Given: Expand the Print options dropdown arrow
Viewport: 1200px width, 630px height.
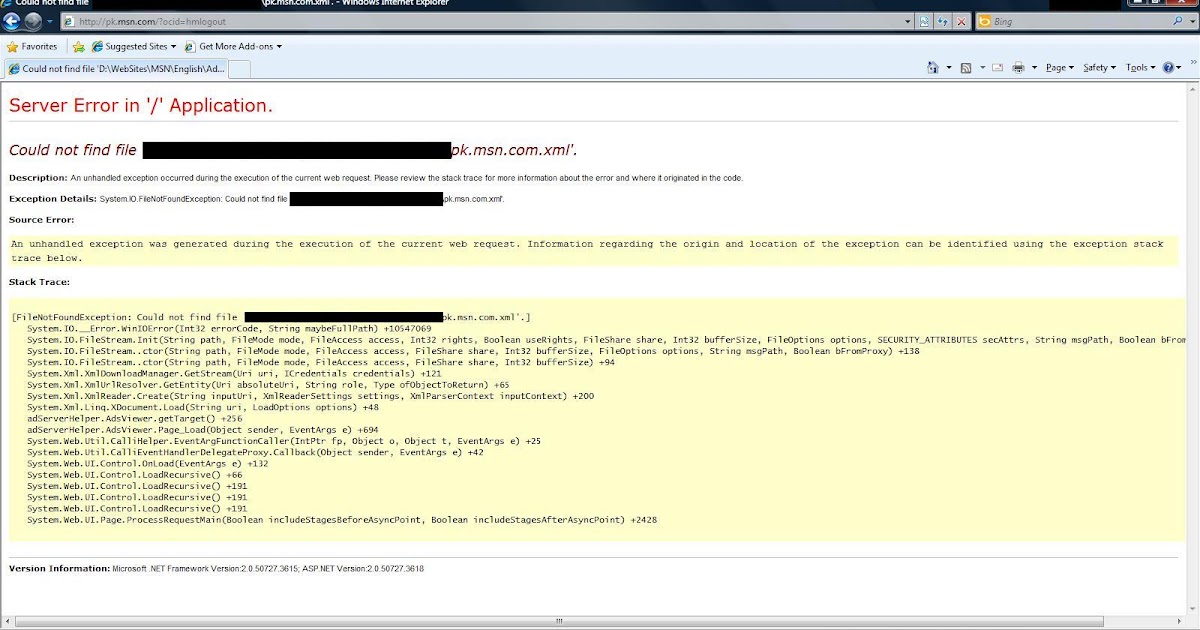Looking at the screenshot, I should pyautogui.click(x=1033, y=68).
